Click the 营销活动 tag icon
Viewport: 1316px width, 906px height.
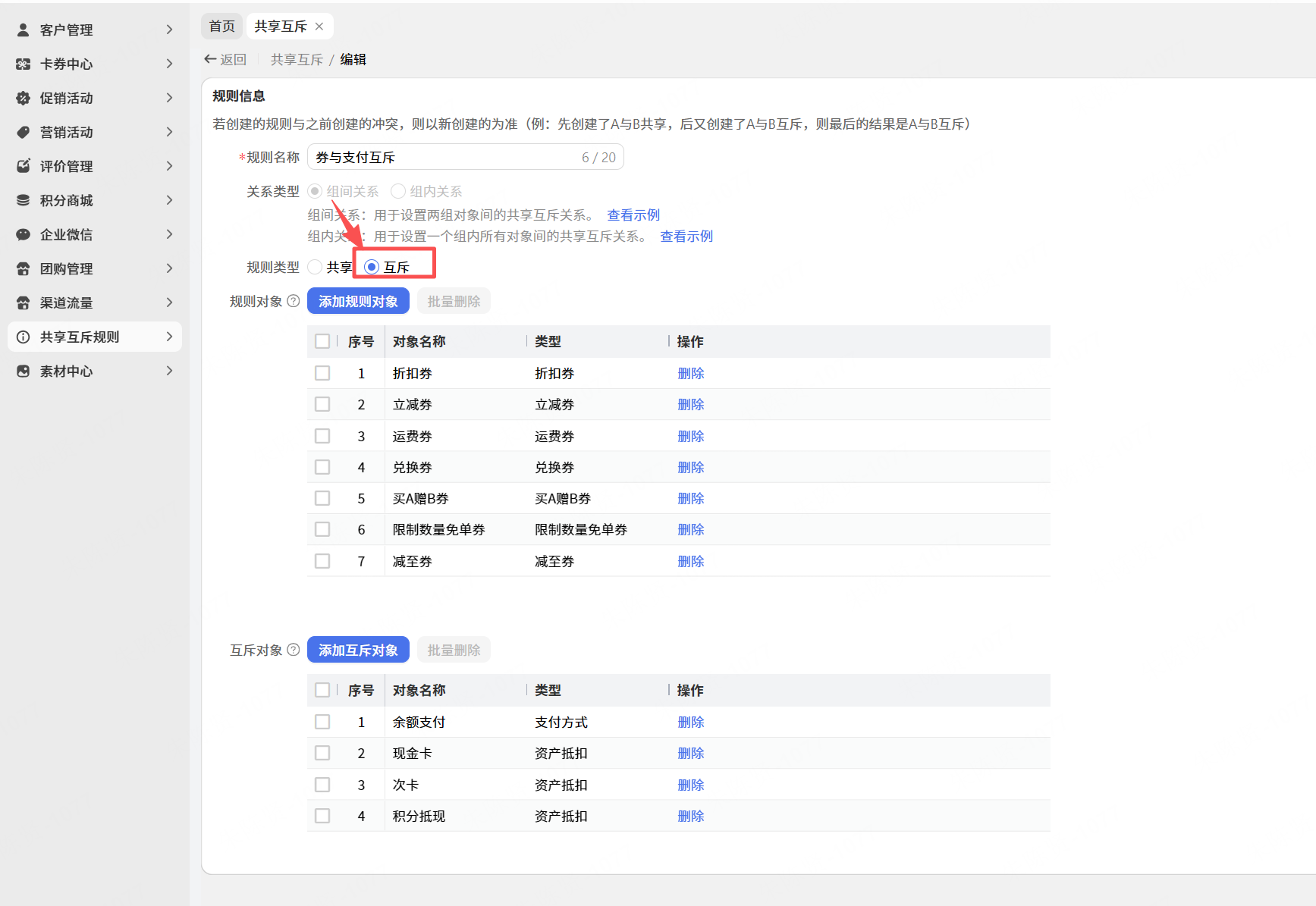coord(24,132)
